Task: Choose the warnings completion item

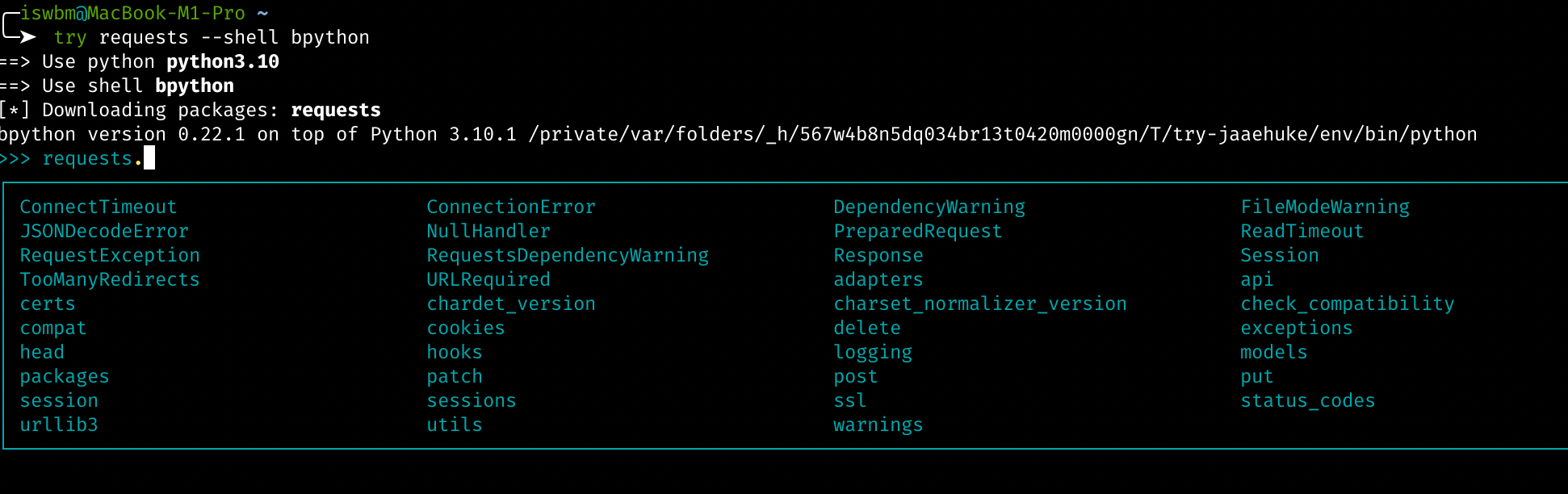Action: point(878,425)
